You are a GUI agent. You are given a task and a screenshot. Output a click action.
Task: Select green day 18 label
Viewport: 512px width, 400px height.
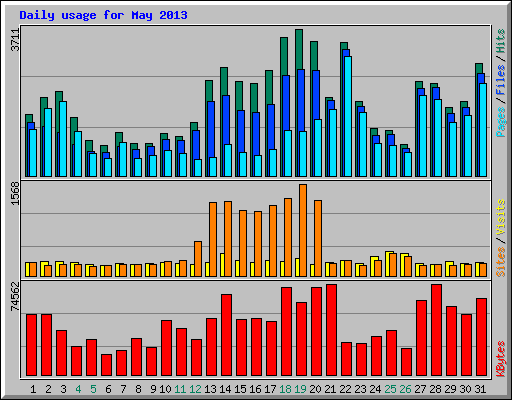(285, 389)
